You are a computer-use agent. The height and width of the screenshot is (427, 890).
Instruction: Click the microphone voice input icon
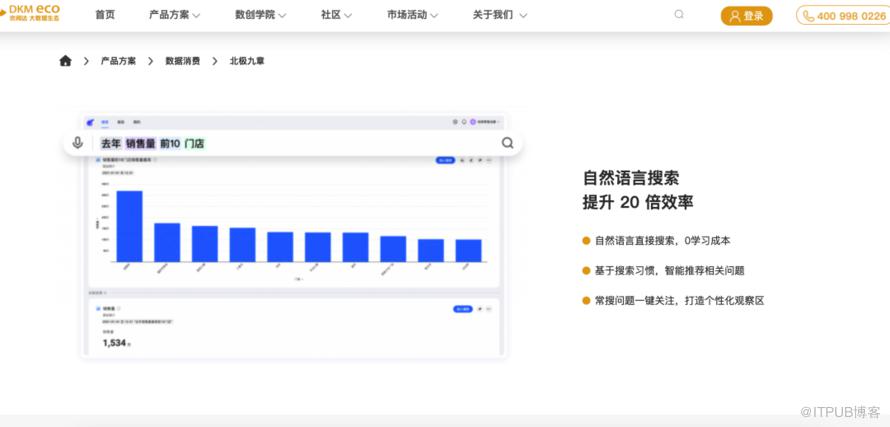click(x=78, y=143)
